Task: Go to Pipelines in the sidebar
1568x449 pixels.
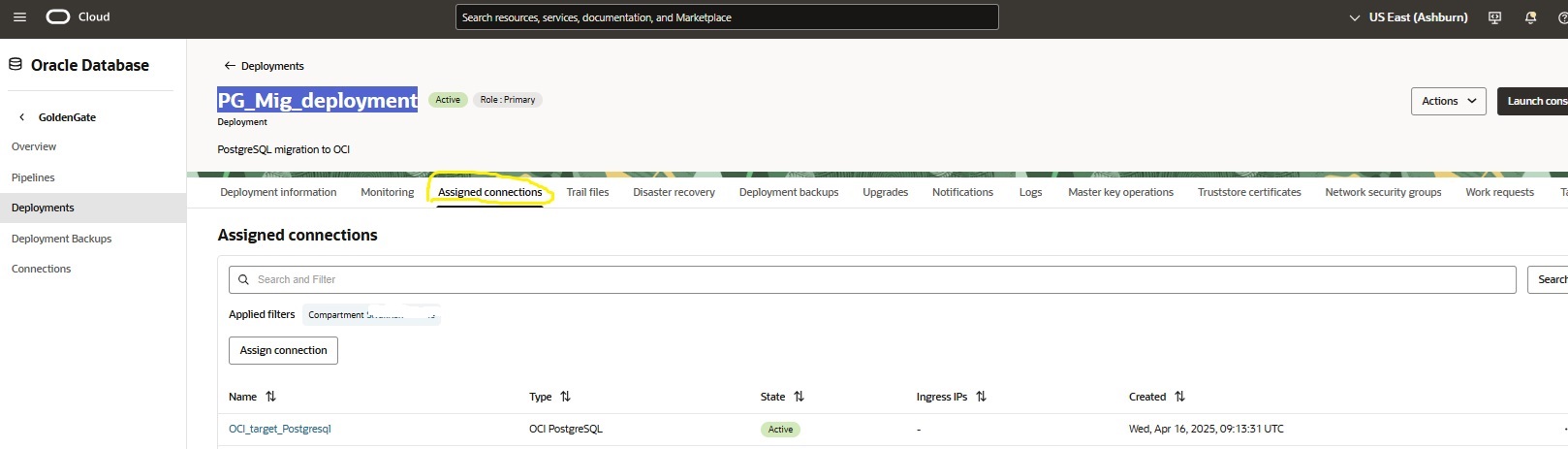Action: click(x=33, y=177)
